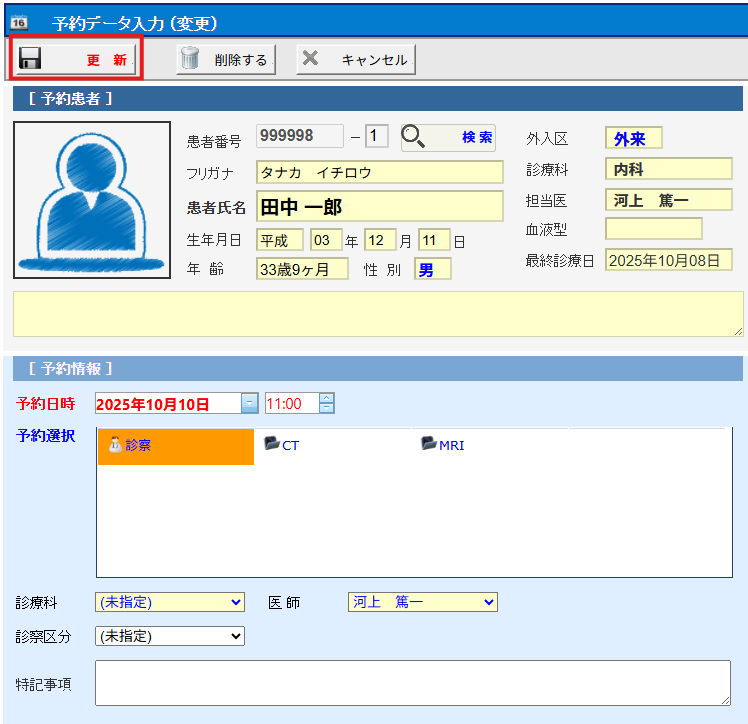This screenshot has height=724, width=748.
Task: Expand the 診察区分 dropdown
Action: 170,635
